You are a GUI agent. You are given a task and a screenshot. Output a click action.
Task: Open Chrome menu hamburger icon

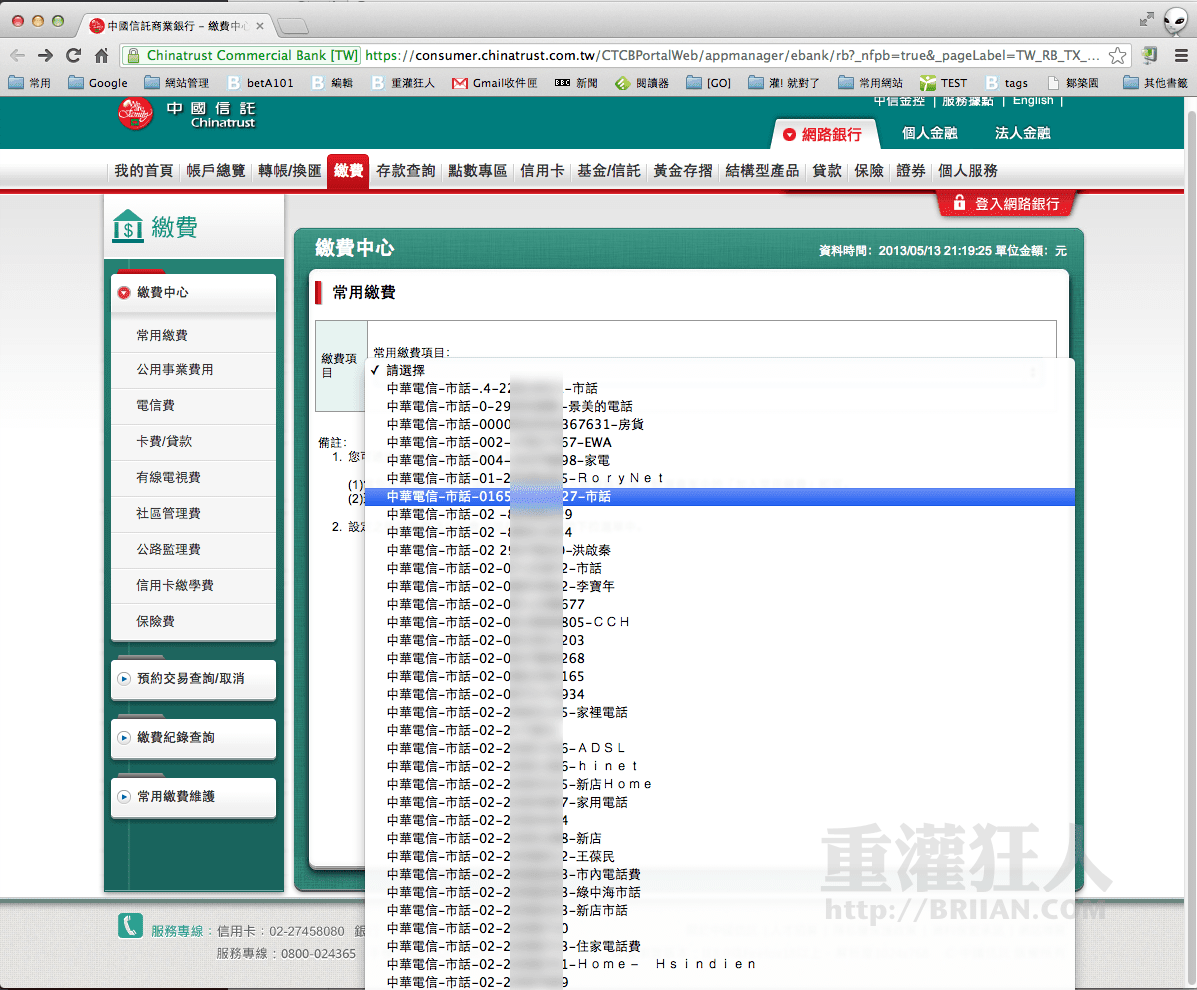tap(1180, 55)
